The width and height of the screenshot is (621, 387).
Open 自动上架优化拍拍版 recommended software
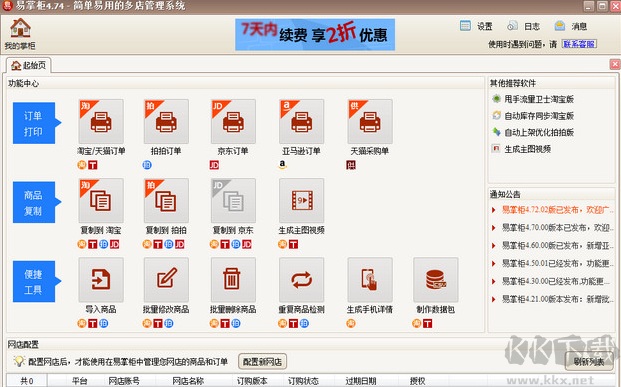click(533, 132)
